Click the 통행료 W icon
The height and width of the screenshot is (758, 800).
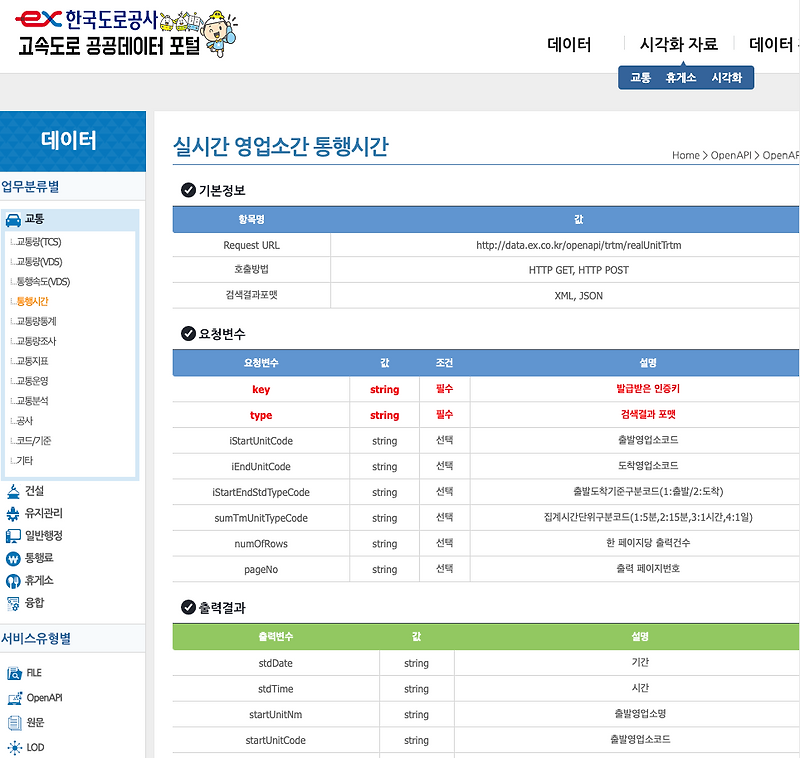(14, 559)
